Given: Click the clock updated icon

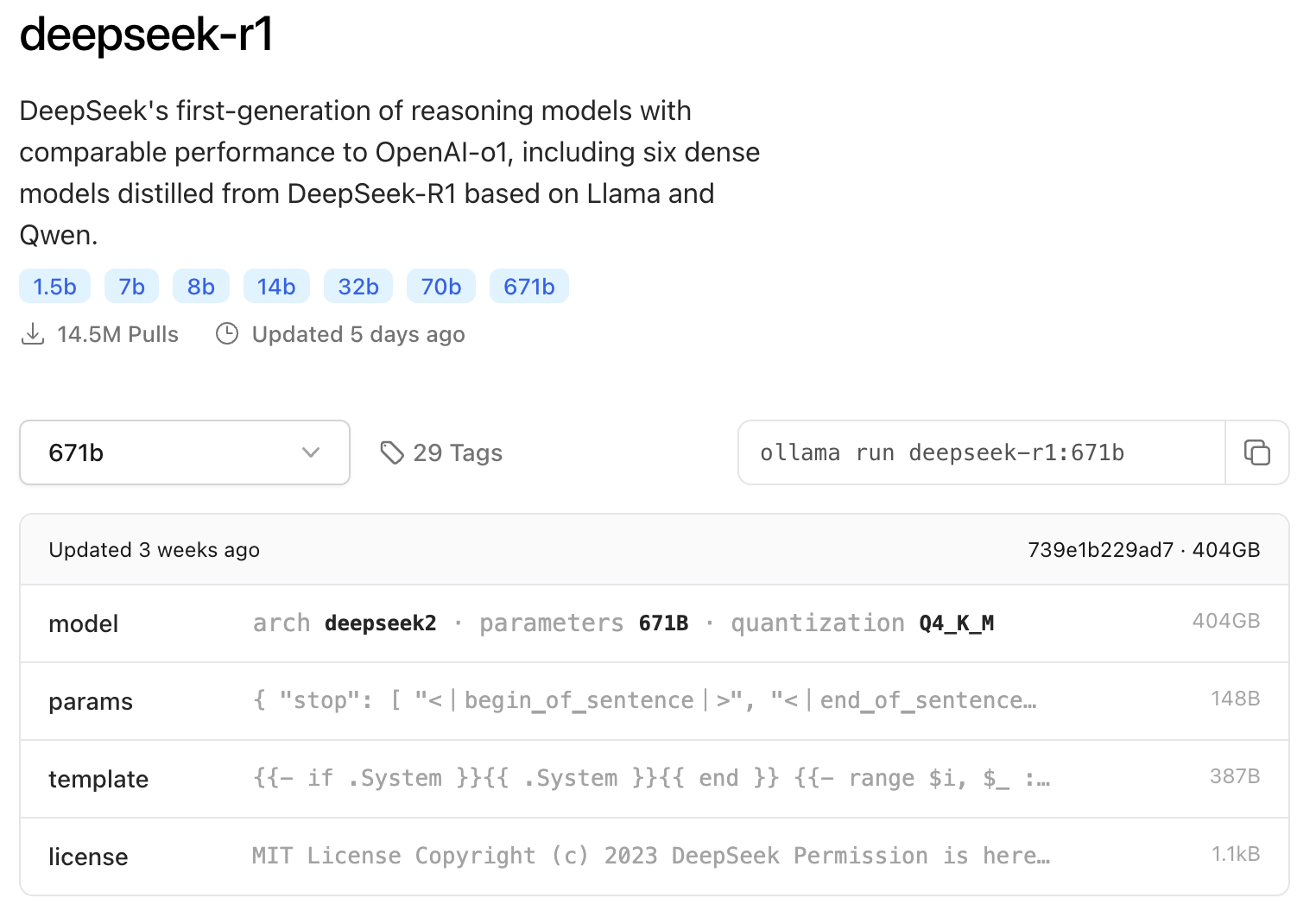Looking at the screenshot, I should 227,334.
